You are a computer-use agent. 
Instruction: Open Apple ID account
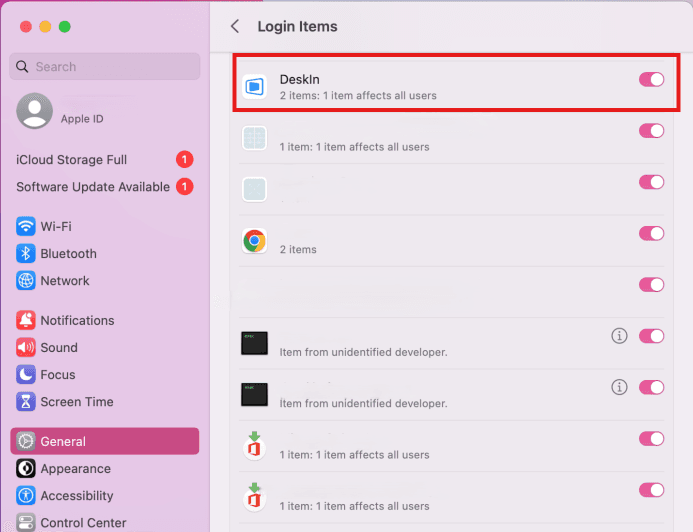point(105,111)
